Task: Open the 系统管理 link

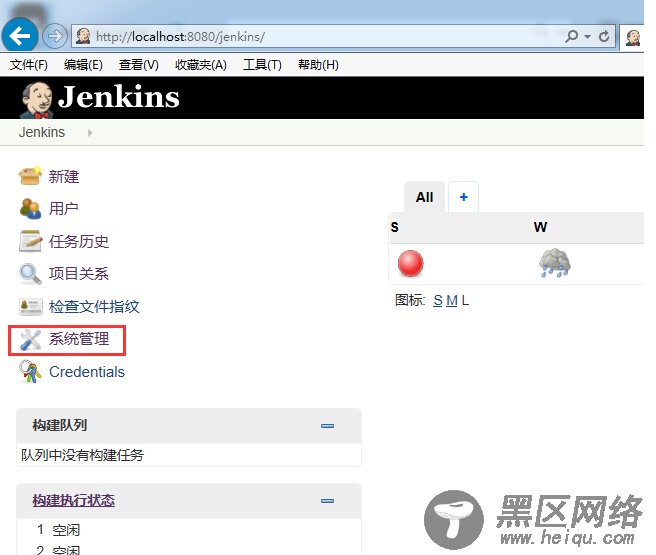Action: [79, 339]
